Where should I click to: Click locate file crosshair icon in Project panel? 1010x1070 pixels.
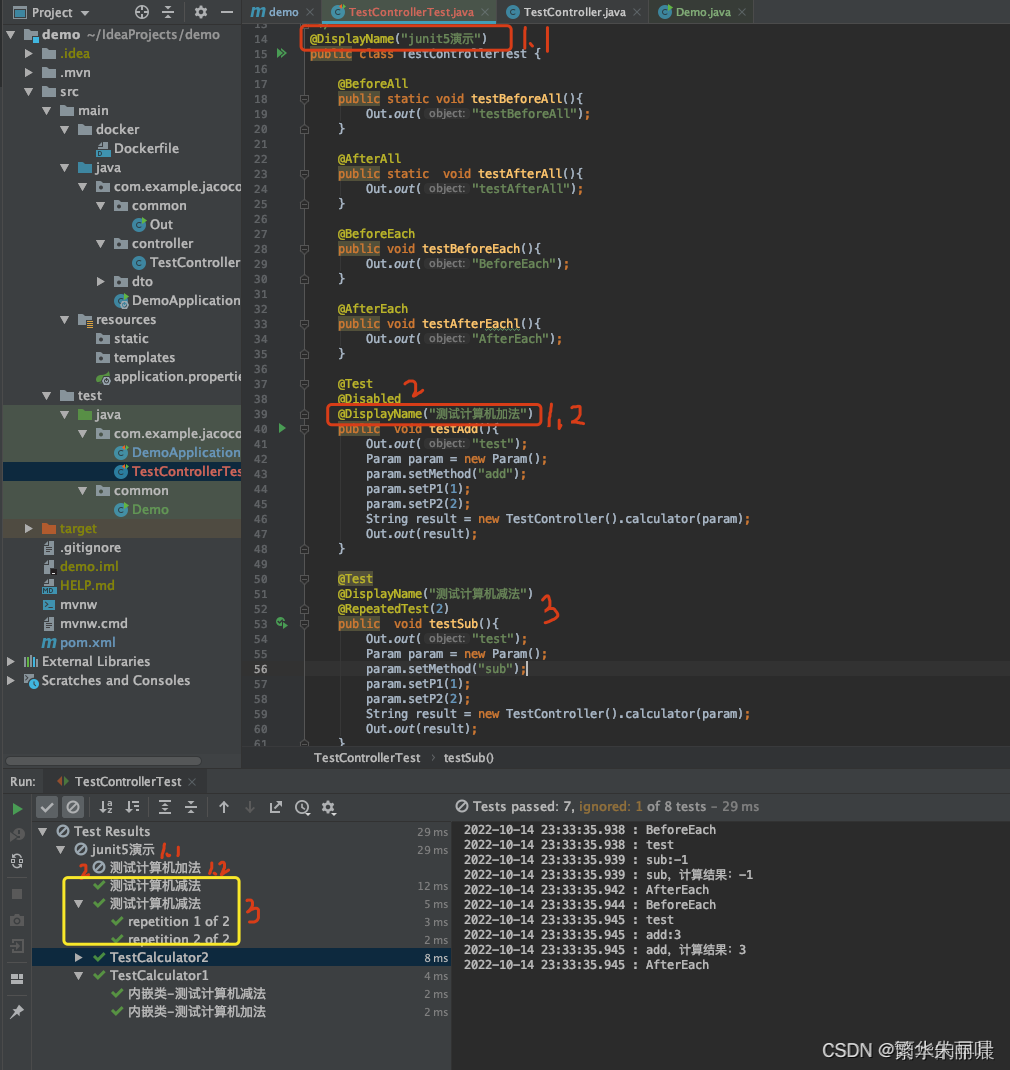click(142, 12)
